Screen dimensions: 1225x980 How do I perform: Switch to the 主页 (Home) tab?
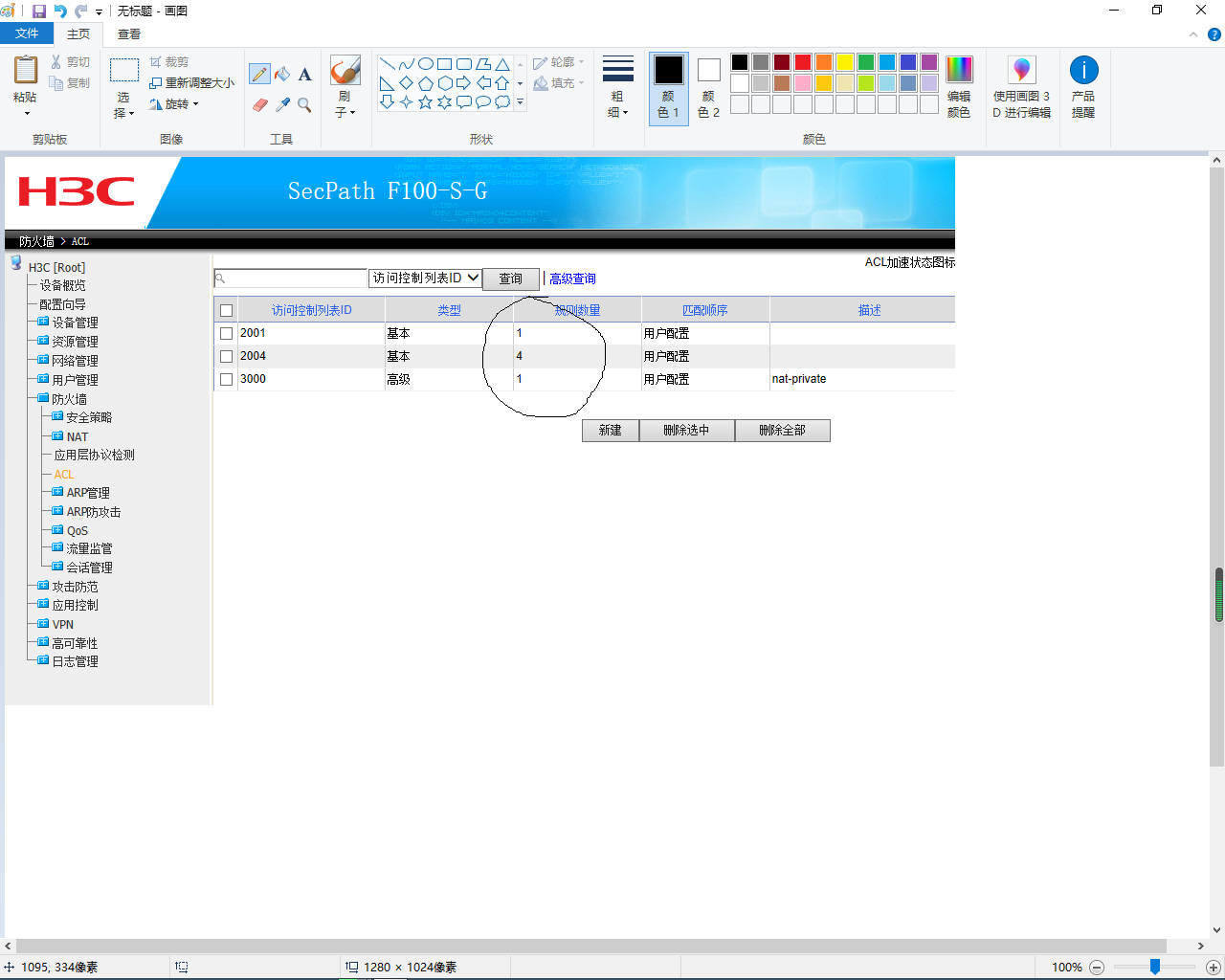[78, 33]
